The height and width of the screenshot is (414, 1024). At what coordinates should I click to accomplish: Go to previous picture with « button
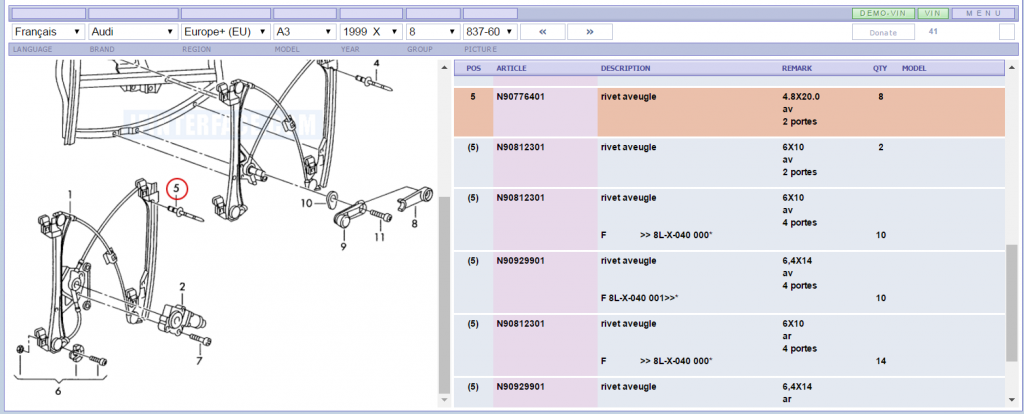click(543, 31)
